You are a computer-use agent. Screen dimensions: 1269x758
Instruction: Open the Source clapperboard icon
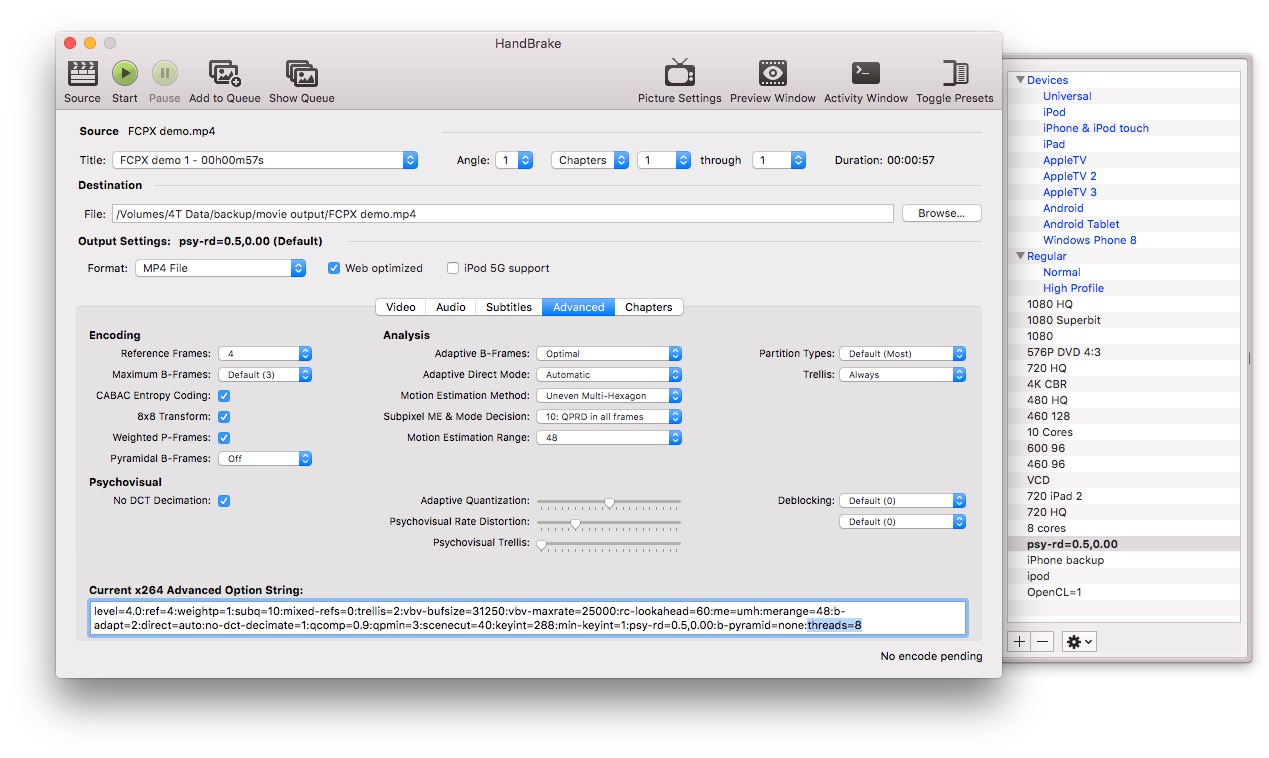tap(82, 74)
